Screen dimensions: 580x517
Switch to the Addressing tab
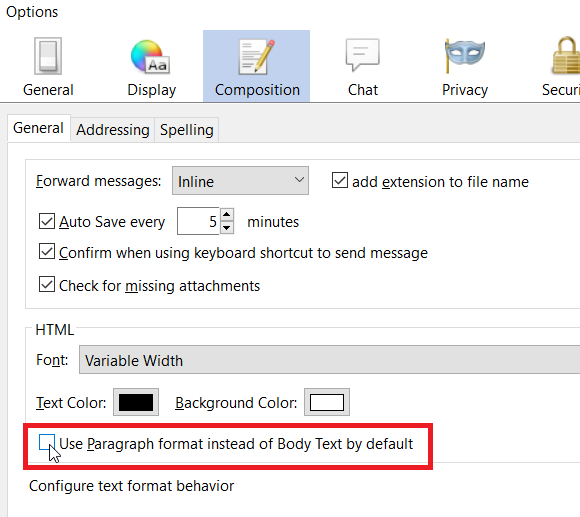(113, 130)
